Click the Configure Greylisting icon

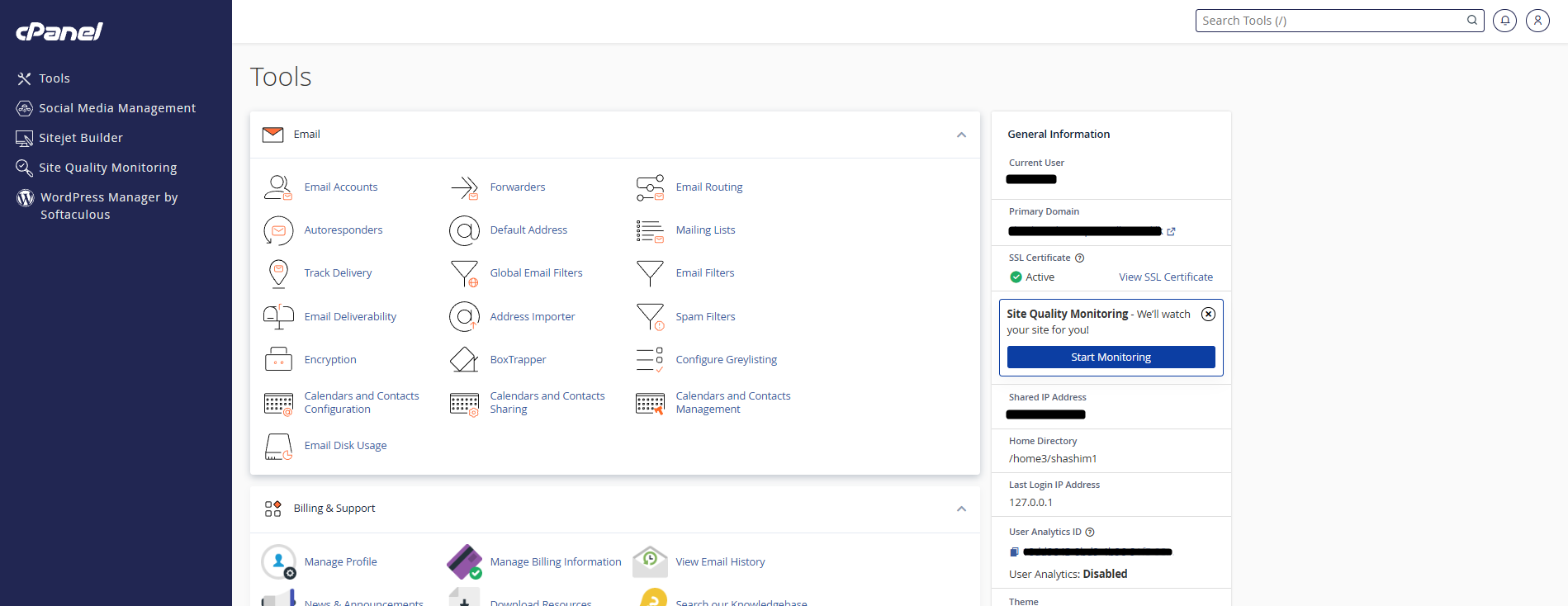pos(650,360)
